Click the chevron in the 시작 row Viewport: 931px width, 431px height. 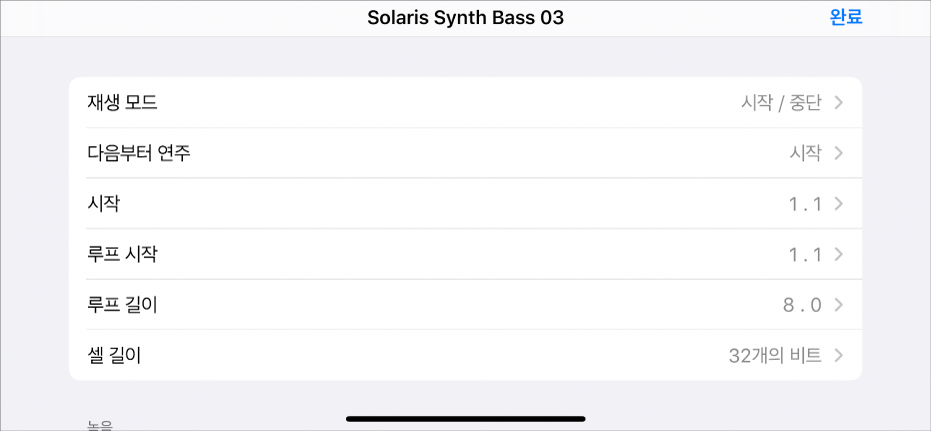[839, 204]
